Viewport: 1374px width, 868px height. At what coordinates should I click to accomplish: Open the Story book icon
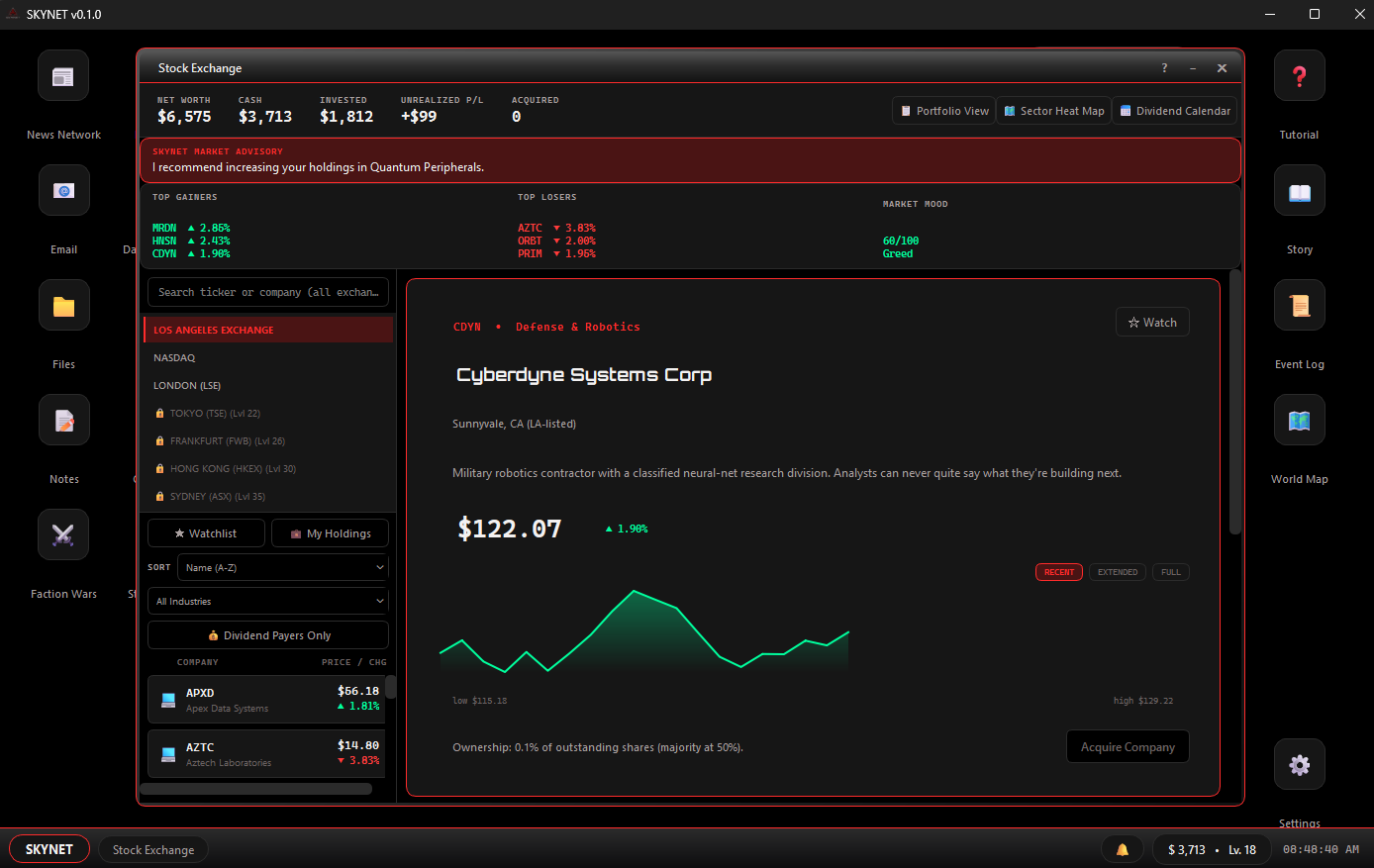click(x=1299, y=191)
